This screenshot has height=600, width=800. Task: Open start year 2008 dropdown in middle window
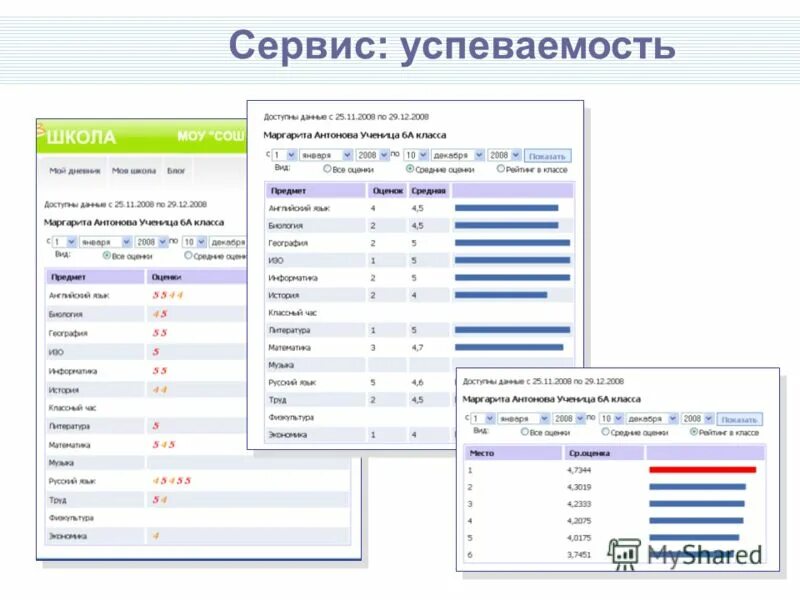[372, 155]
